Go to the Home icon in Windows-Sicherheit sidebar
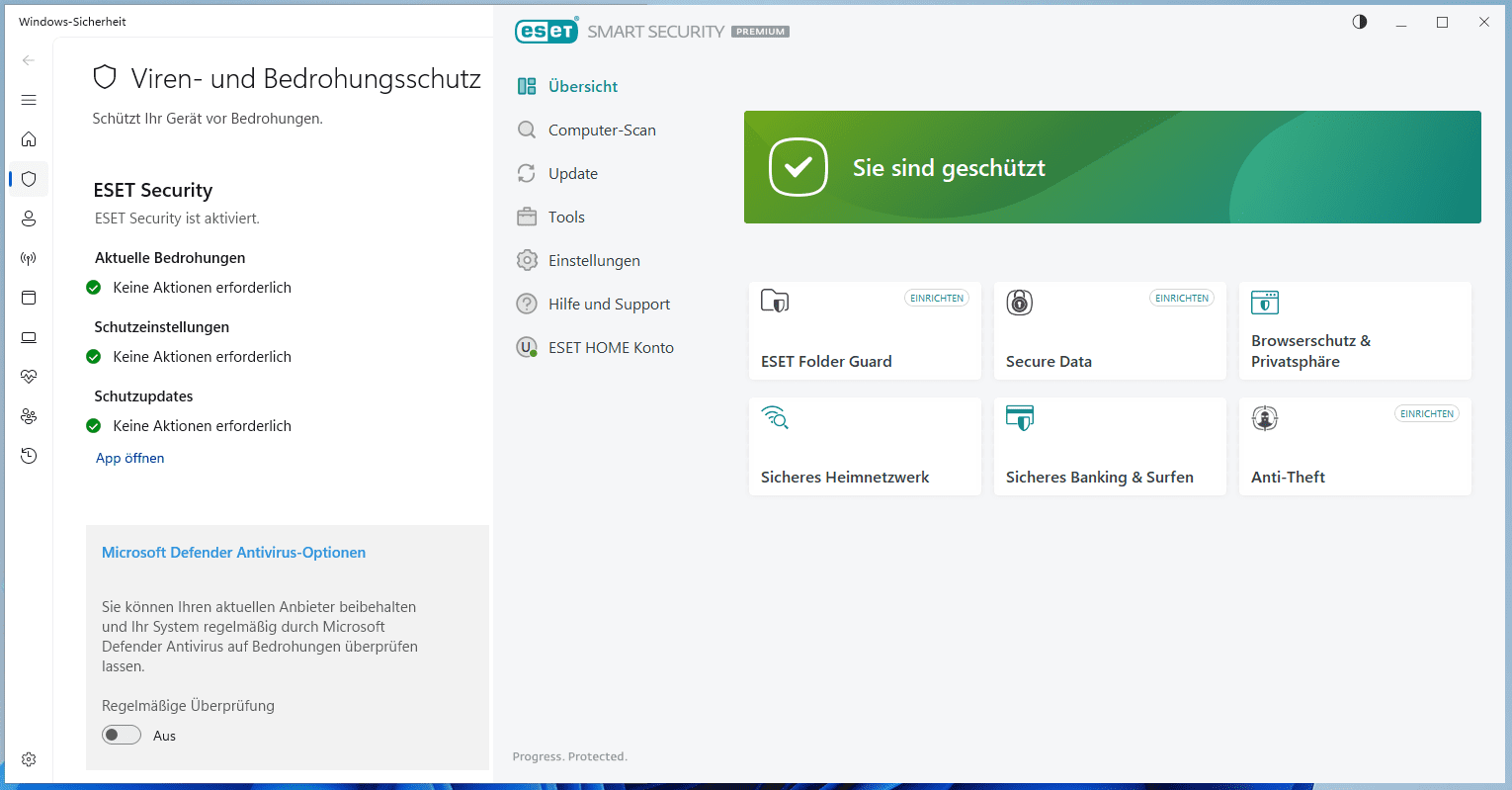 [x=29, y=139]
